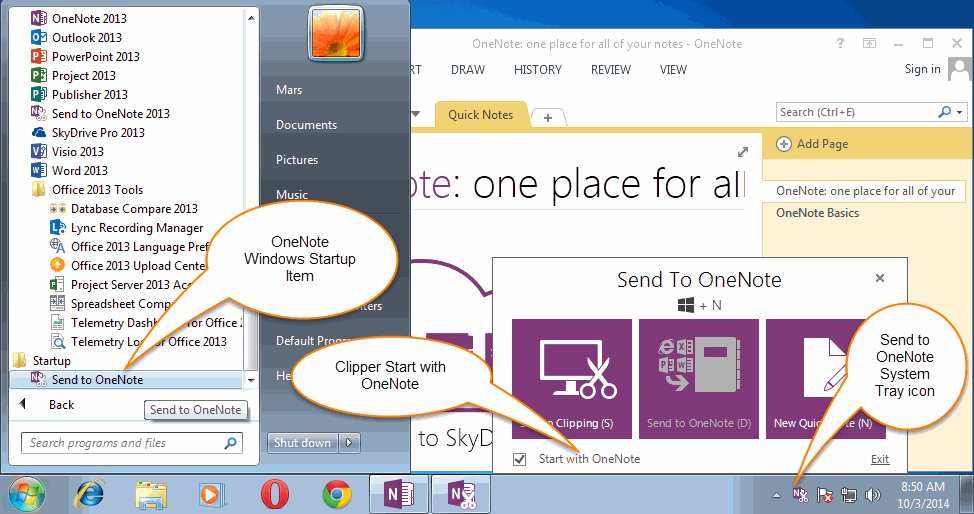Click the volume speaker tray icon
This screenshot has width=974, height=514.
pos(873,495)
